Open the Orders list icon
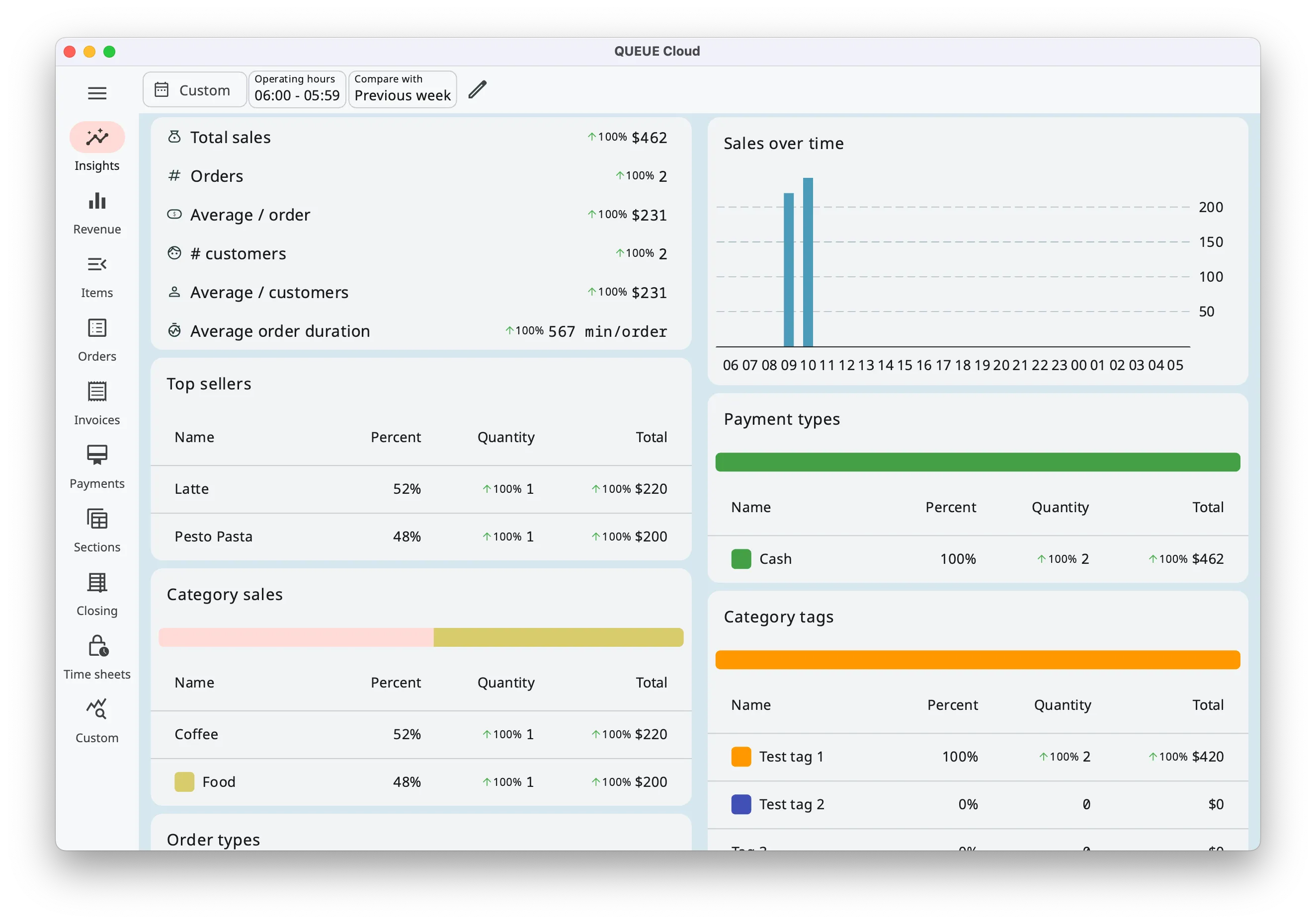This screenshot has height=924, width=1316. 97,328
